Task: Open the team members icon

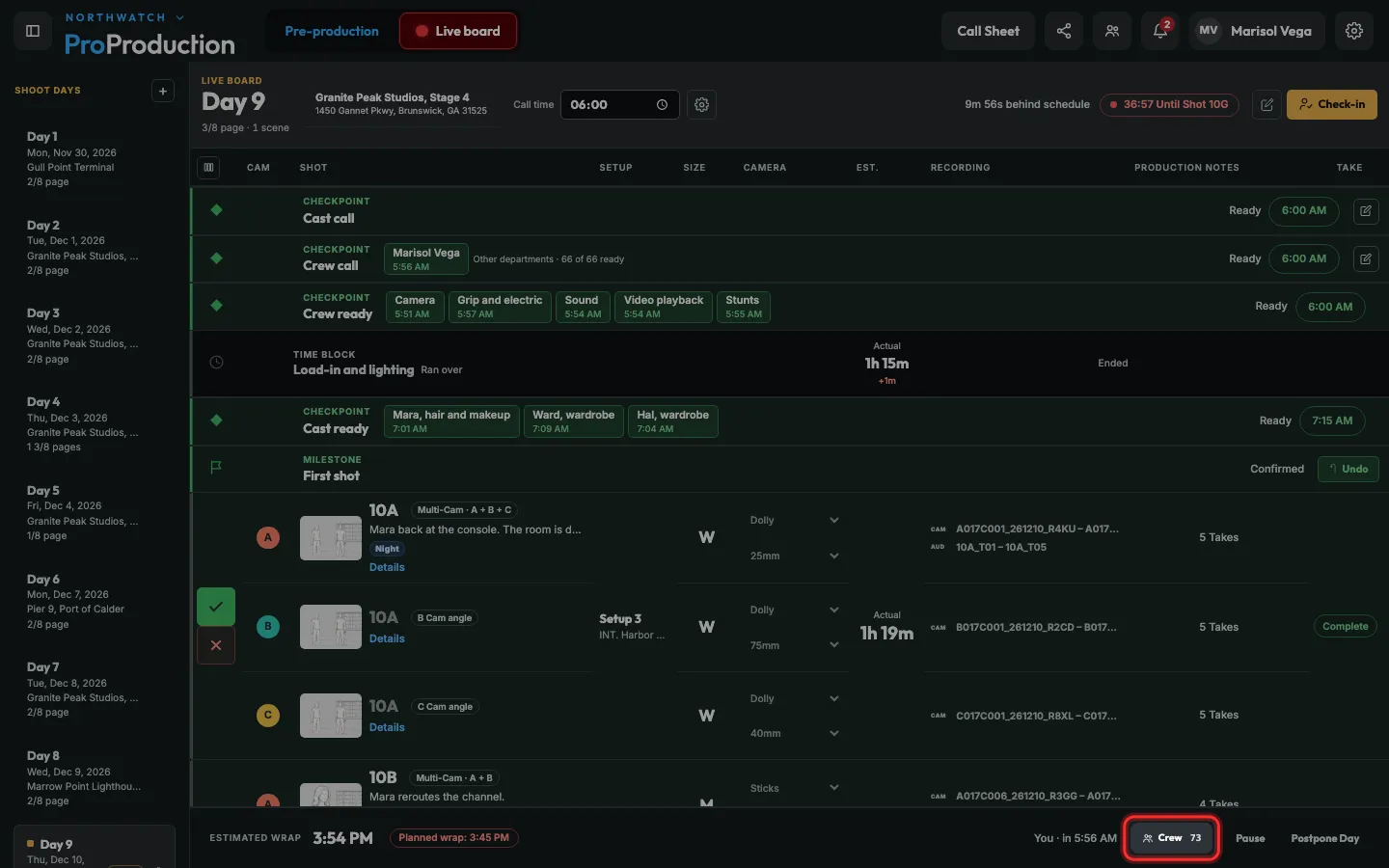Action: pos(1112,31)
